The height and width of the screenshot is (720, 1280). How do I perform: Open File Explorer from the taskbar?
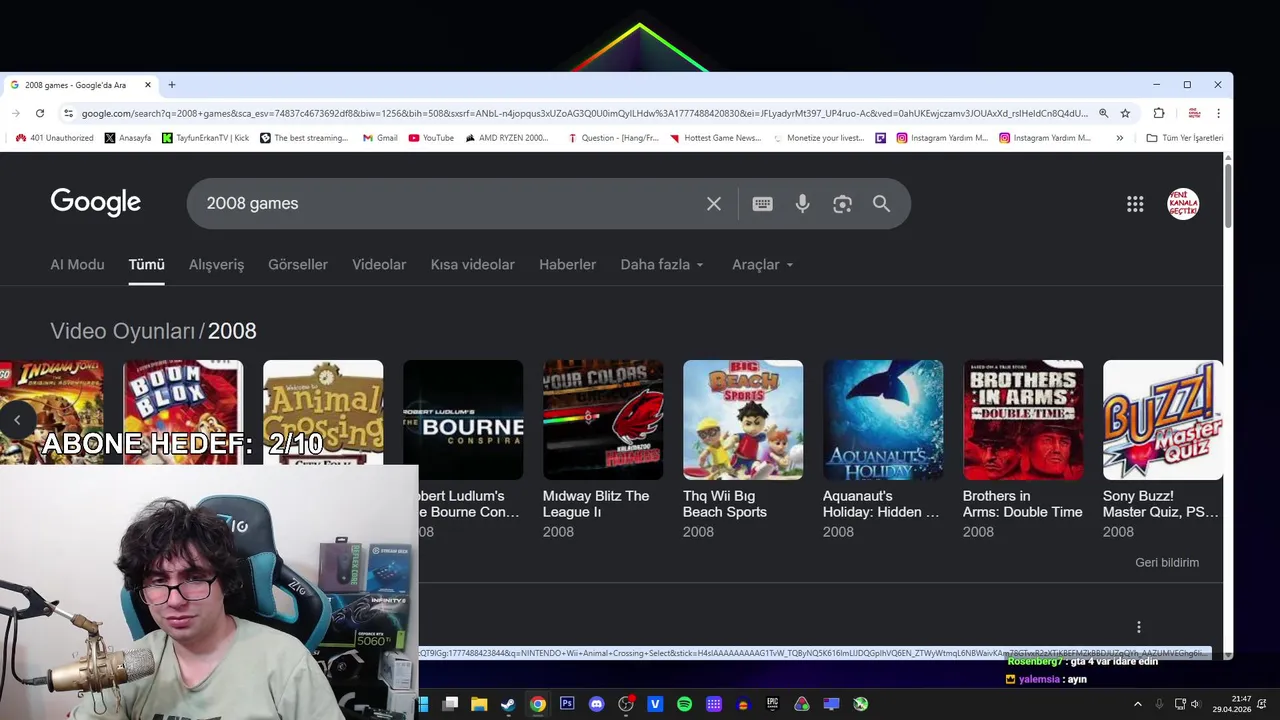479,704
